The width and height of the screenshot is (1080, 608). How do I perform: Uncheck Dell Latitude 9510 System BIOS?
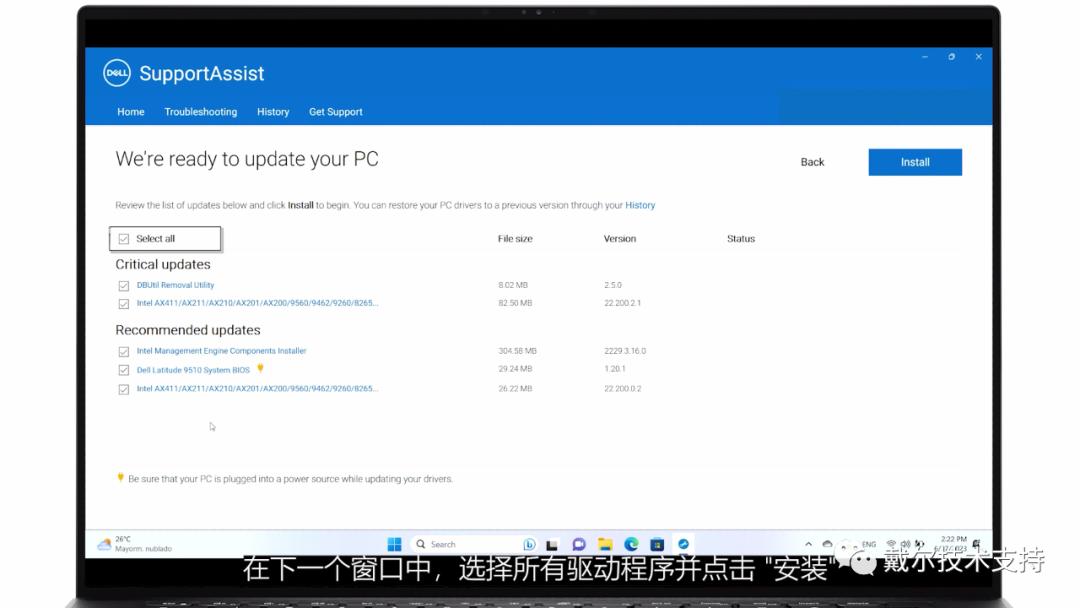pos(123,370)
